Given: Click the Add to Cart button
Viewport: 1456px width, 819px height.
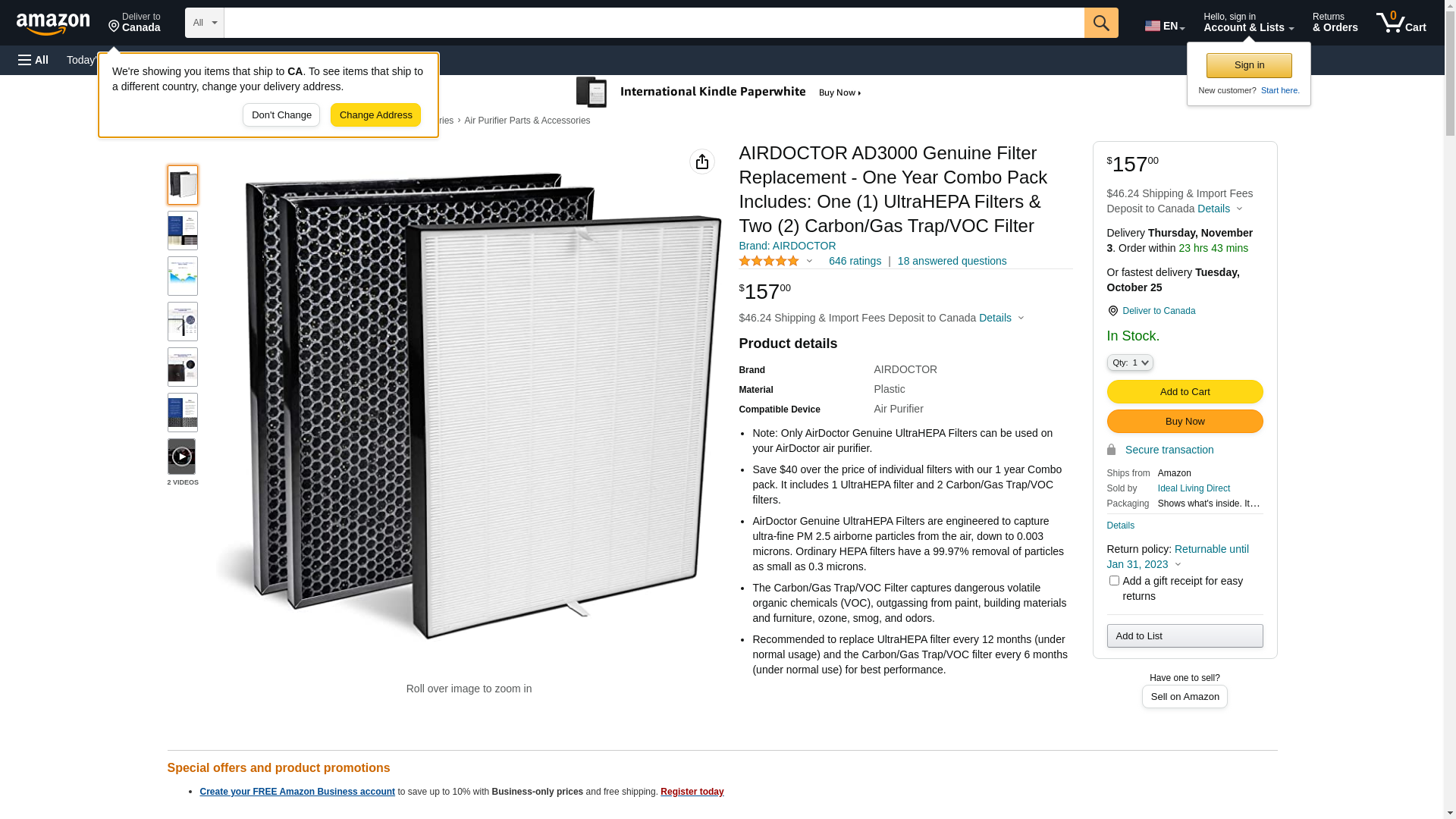Looking at the screenshot, I should pyautogui.click(x=1185, y=392).
